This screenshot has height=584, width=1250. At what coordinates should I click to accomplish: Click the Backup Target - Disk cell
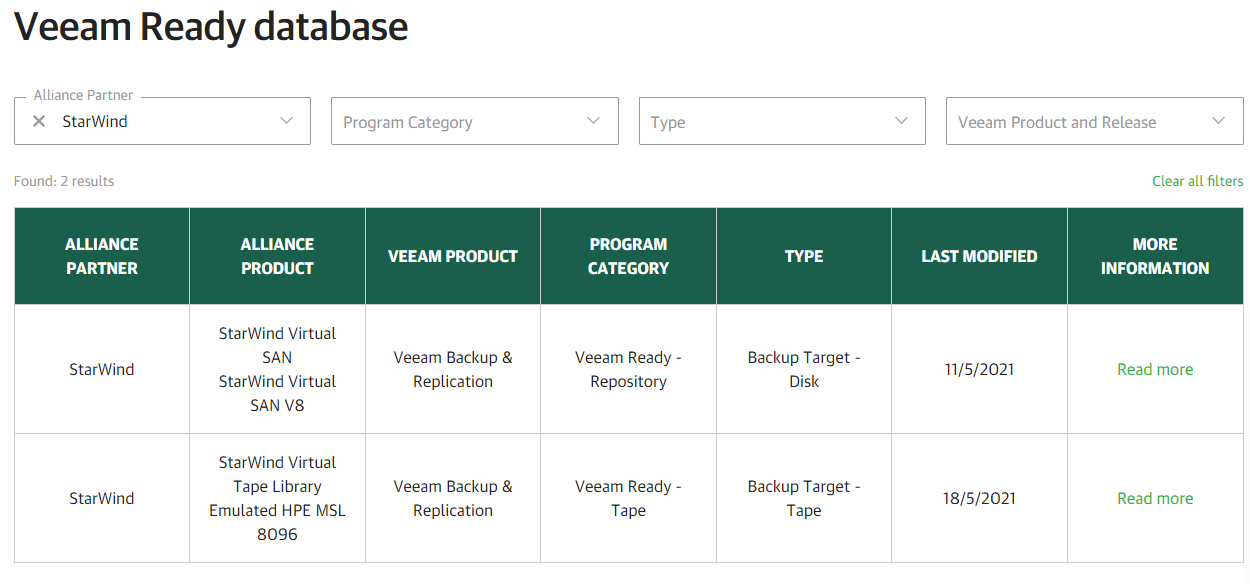point(804,369)
